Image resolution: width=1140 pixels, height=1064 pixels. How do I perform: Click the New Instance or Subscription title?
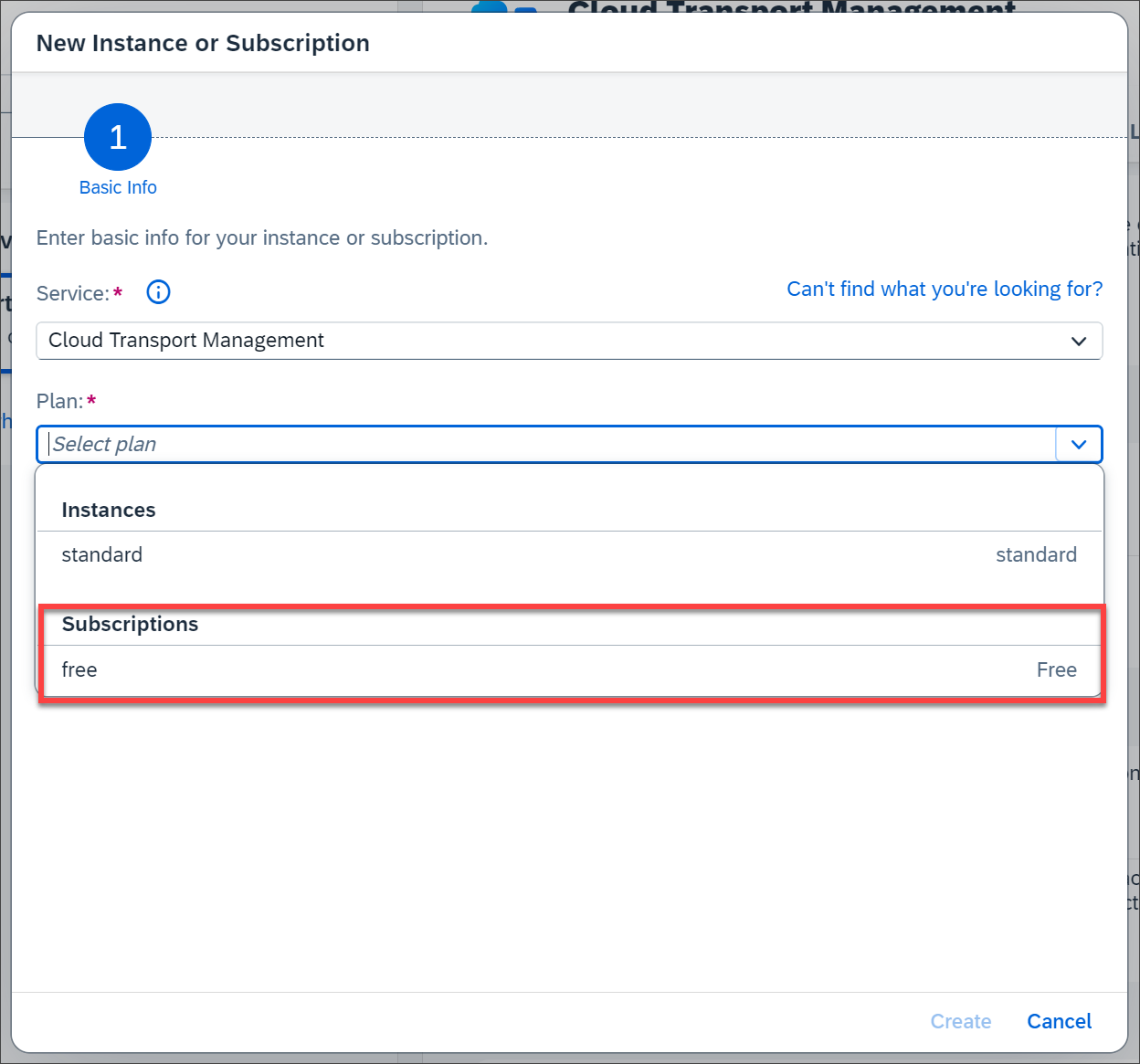203,43
